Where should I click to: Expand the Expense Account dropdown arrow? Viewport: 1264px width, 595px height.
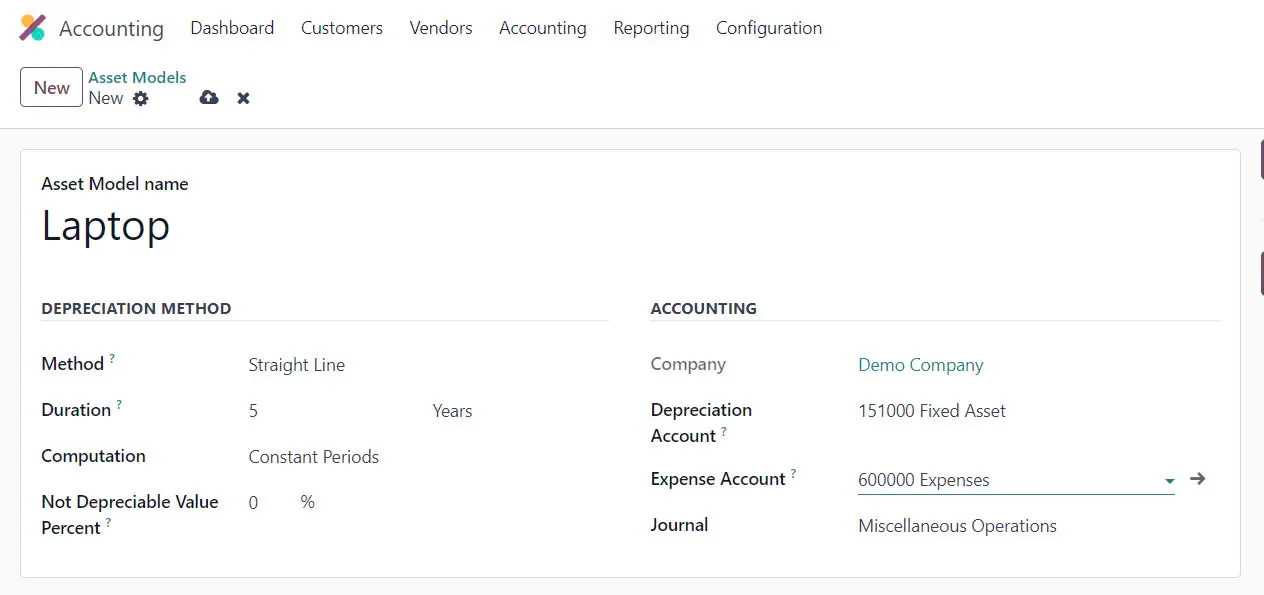(x=1168, y=481)
